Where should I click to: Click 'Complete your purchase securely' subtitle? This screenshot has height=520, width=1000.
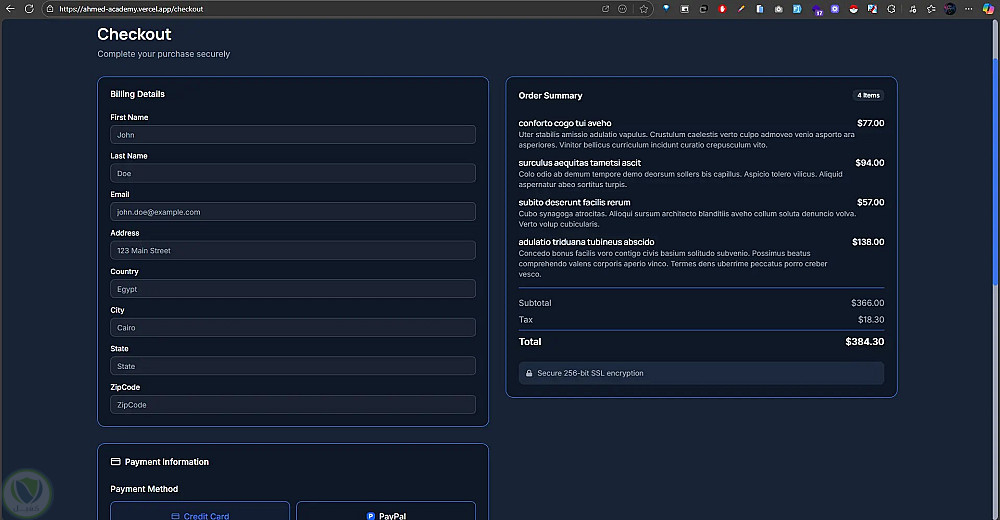coord(163,54)
